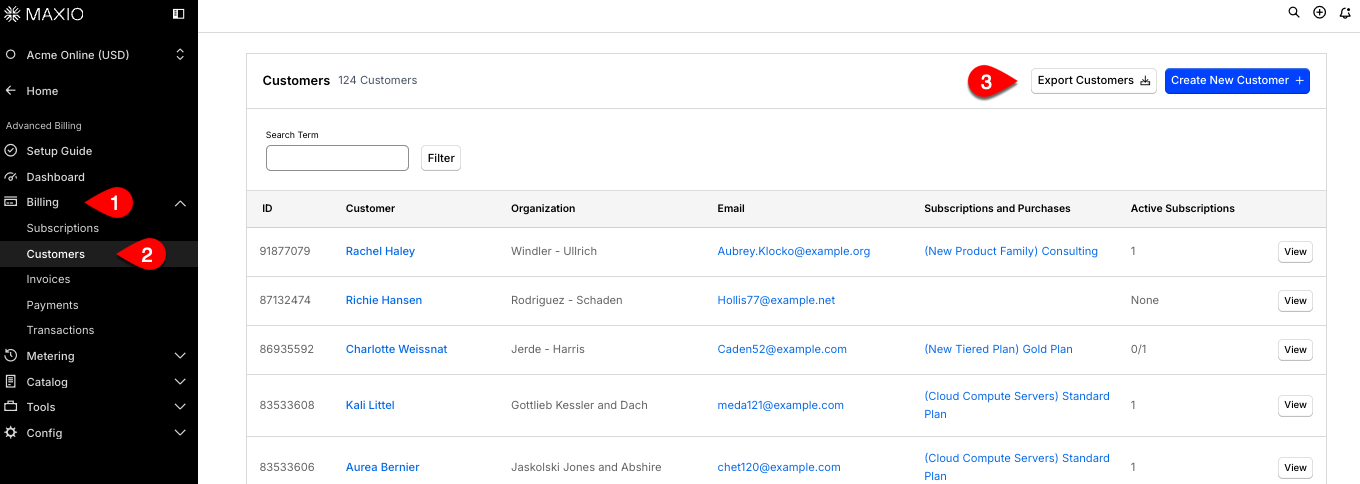Open the Acme Online (USD) site switcher
The width and height of the screenshot is (1360, 484).
click(99, 55)
